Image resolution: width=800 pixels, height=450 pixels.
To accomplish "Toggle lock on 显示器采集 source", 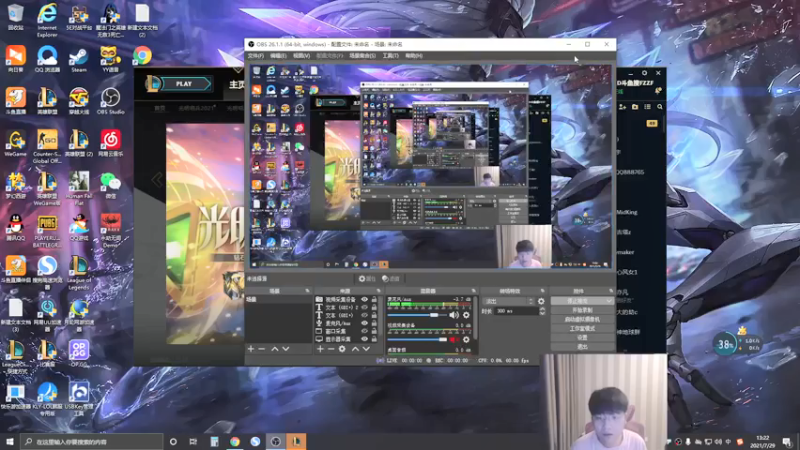I will (x=374, y=339).
